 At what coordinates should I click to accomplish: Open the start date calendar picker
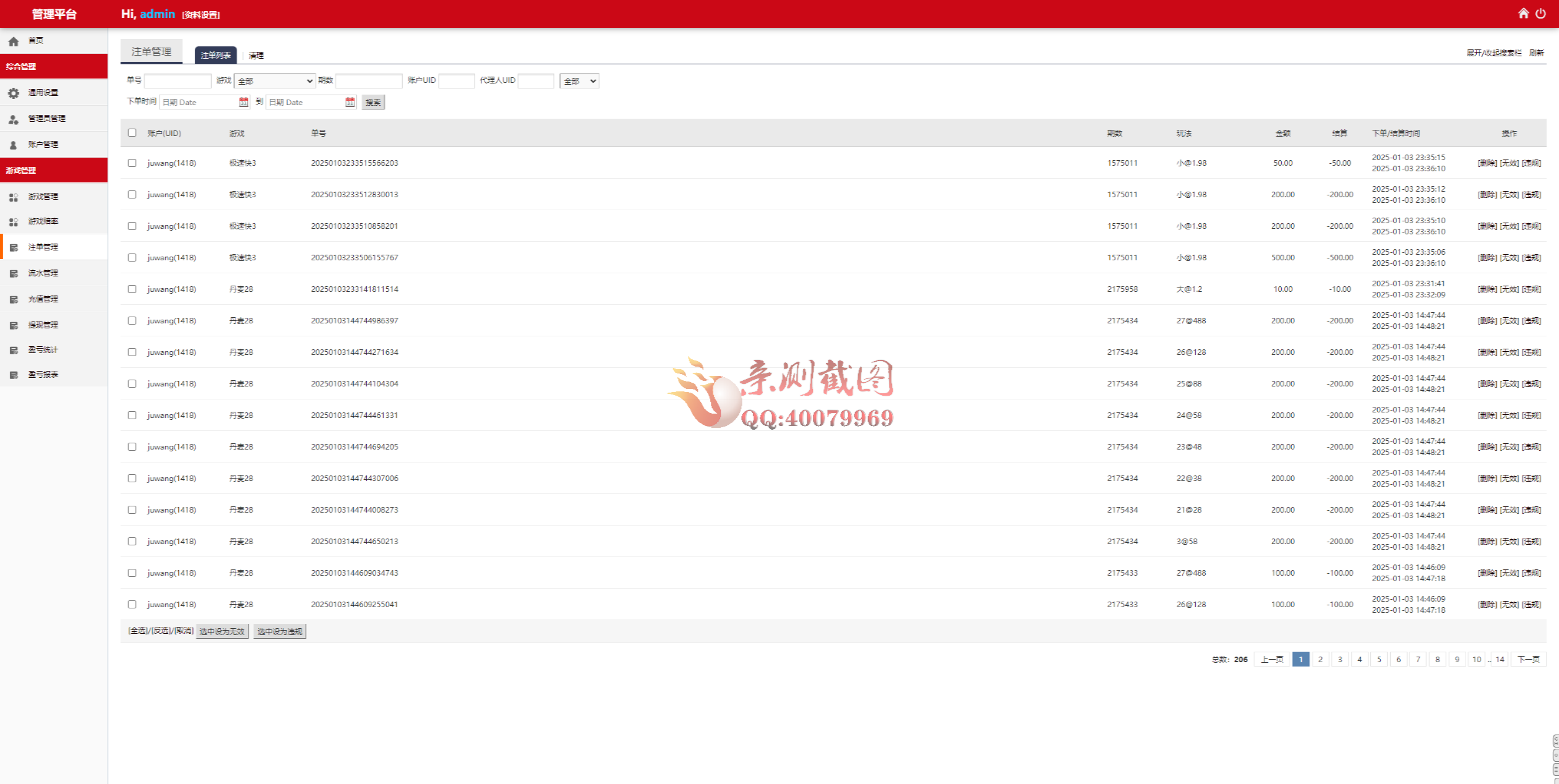click(243, 102)
